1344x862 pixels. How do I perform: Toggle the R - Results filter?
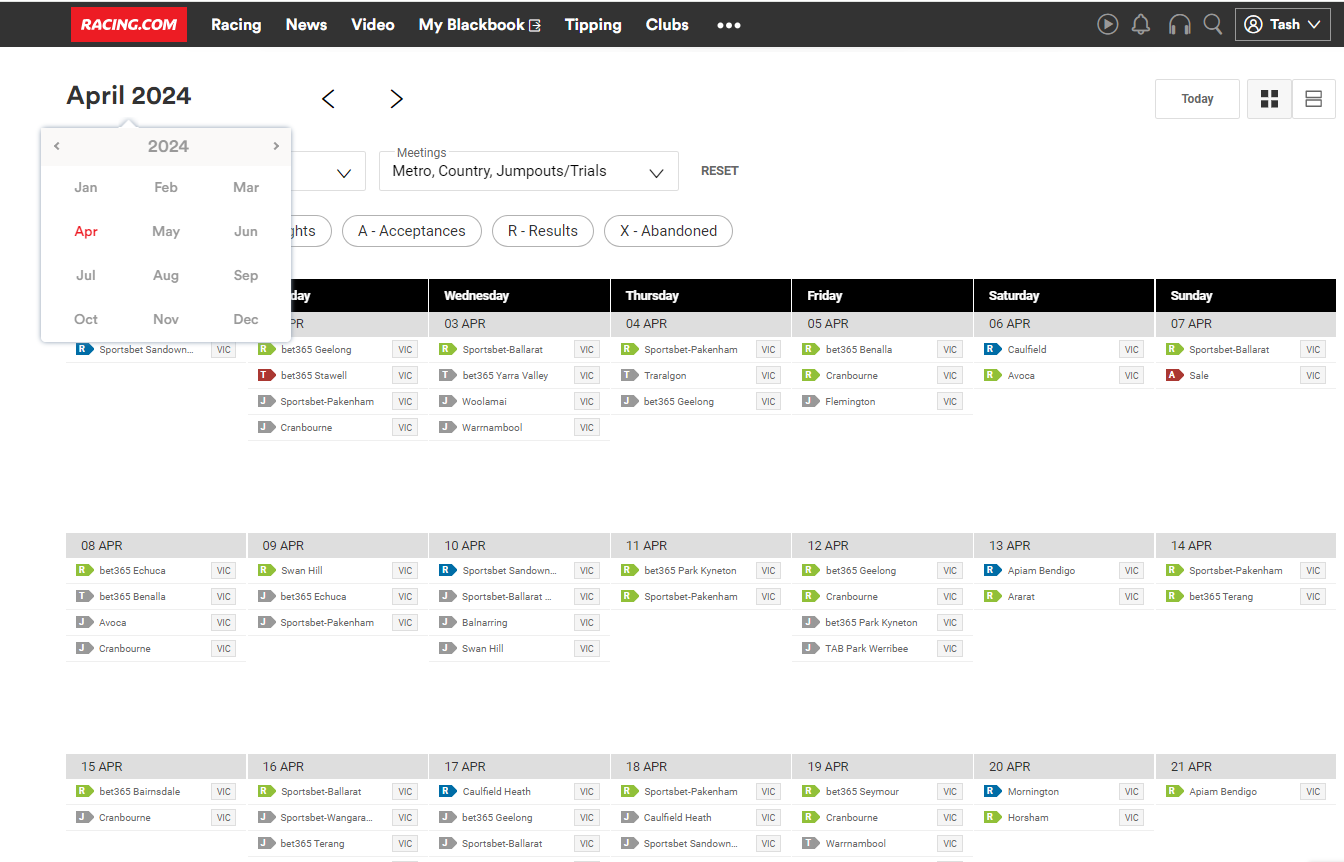click(x=542, y=231)
